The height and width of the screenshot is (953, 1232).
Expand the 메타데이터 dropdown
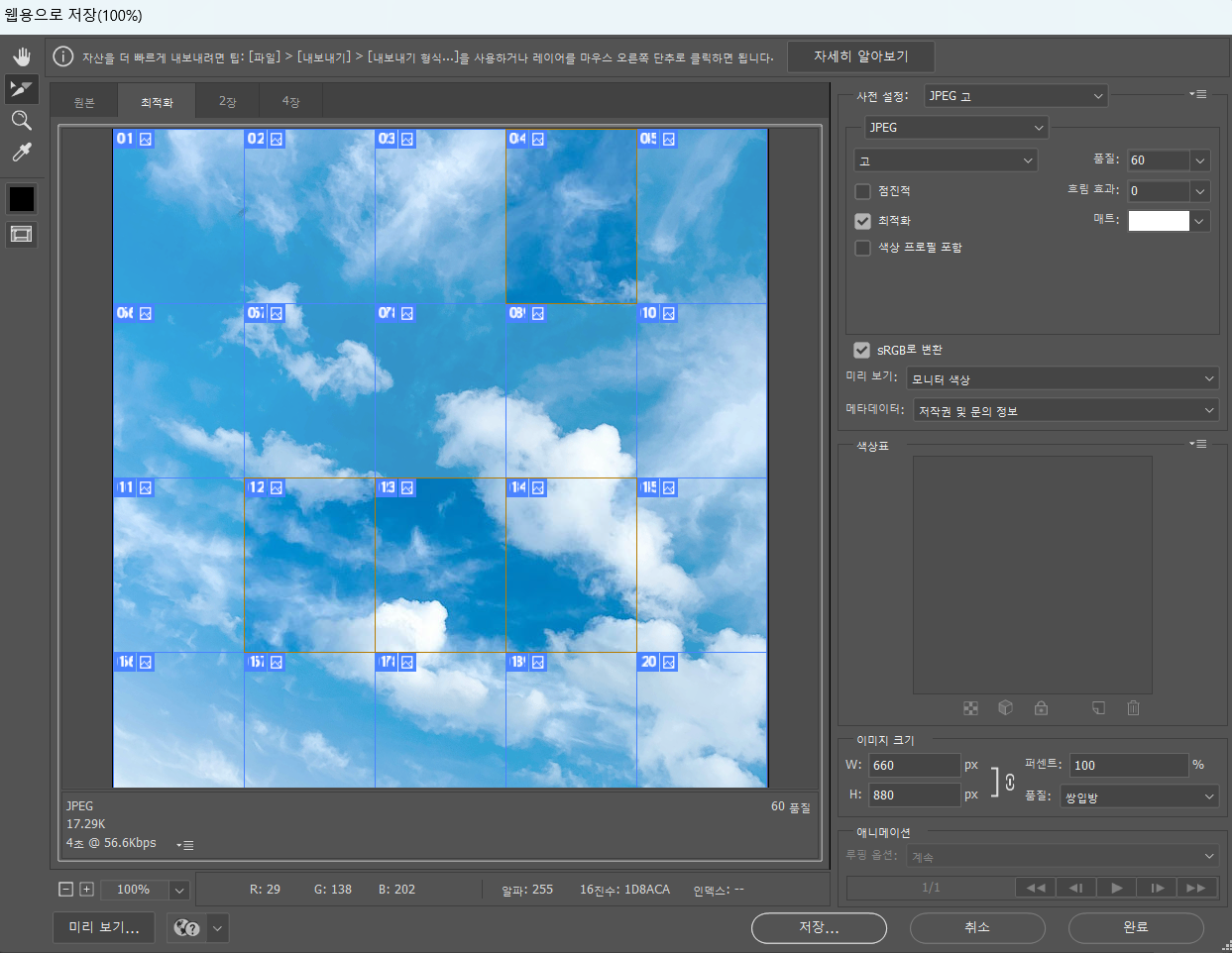pyautogui.click(x=1065, y=411)
